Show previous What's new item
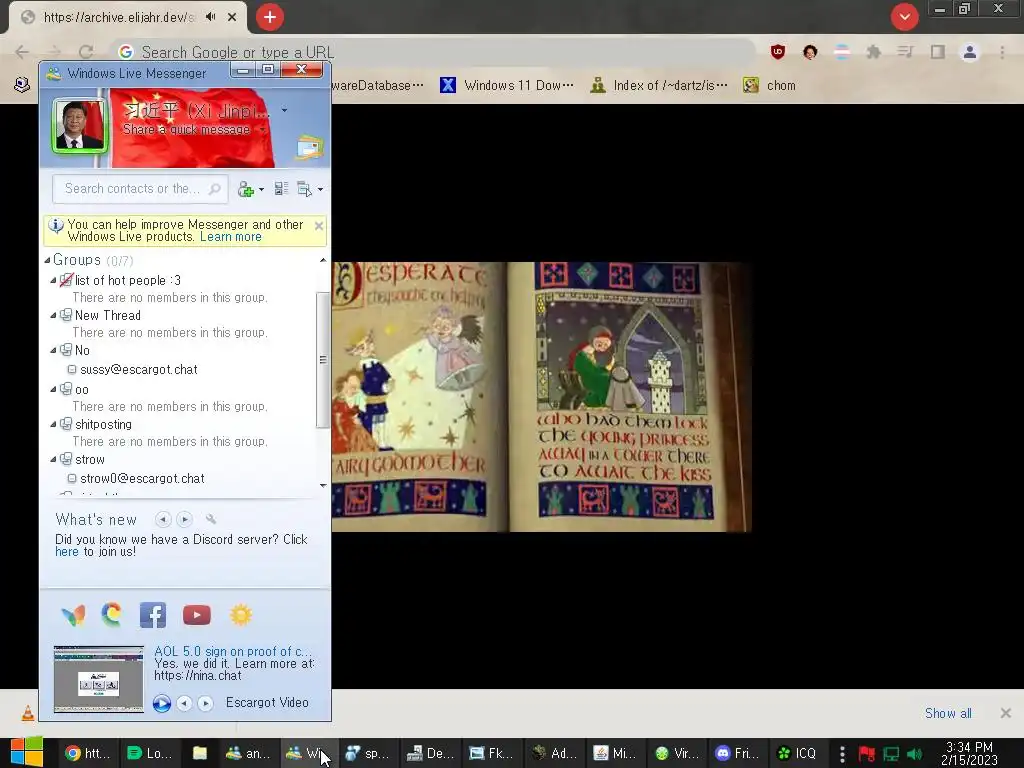The height and width of the screenshot is (768, 1024). (x=163, y=519)
